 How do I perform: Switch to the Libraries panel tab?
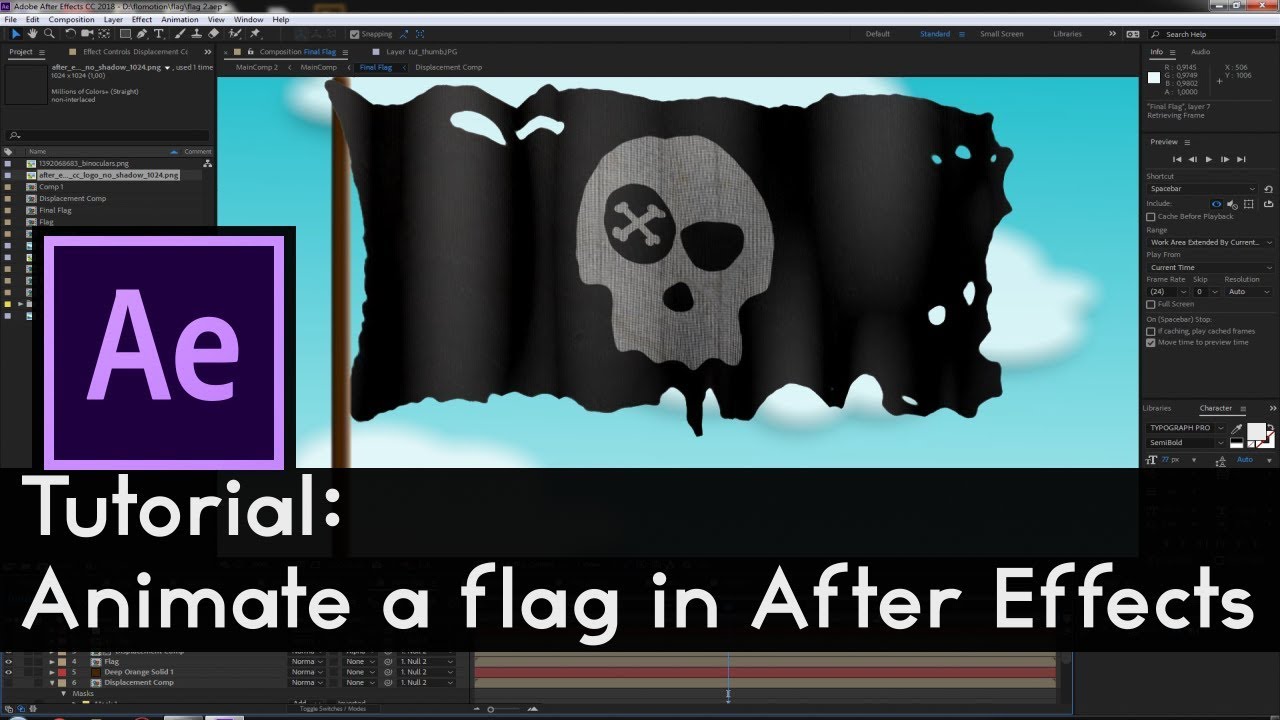point(1156,408)
